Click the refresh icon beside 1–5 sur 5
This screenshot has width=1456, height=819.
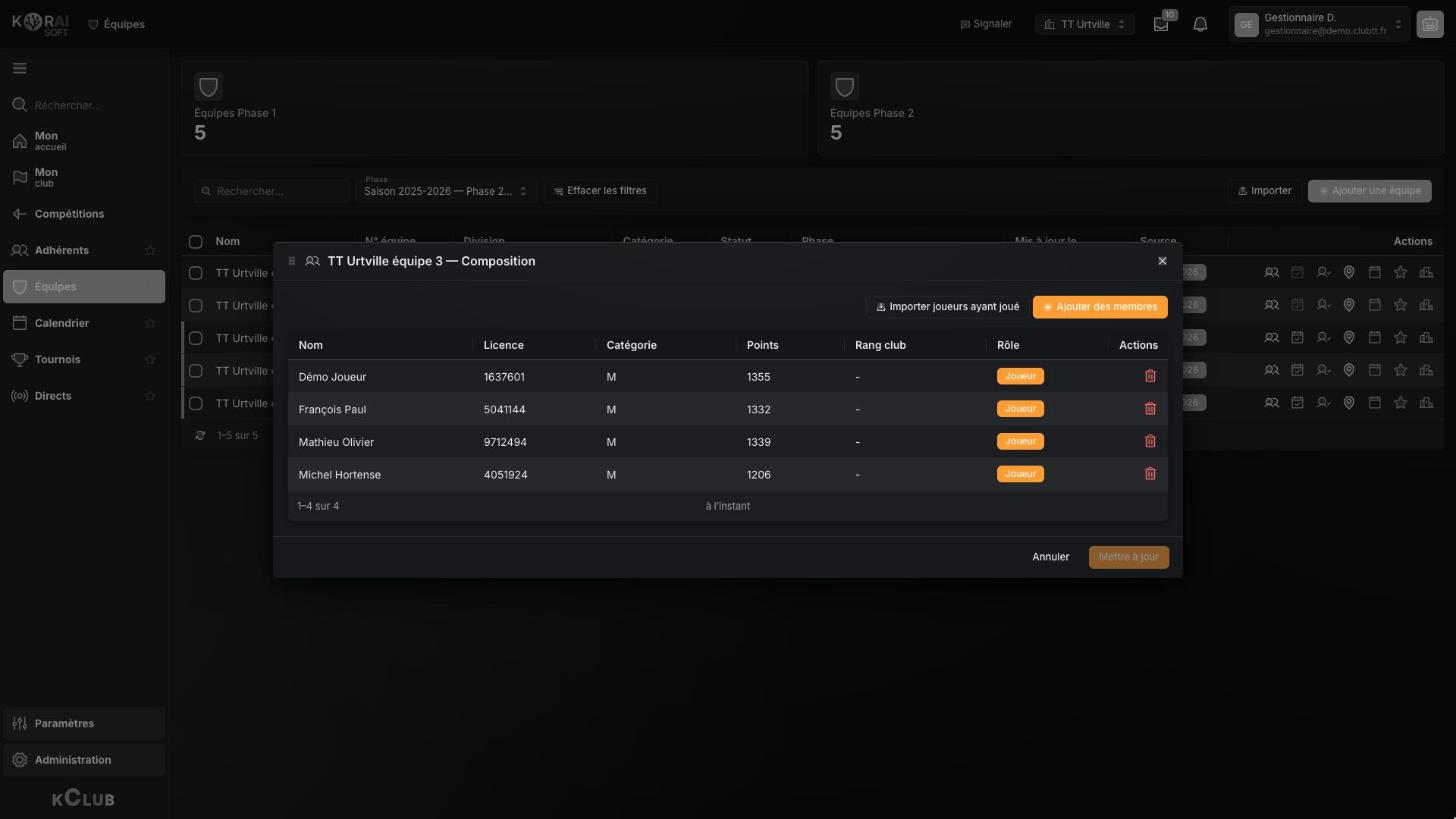pyautogui.click(x=200, y=436)
